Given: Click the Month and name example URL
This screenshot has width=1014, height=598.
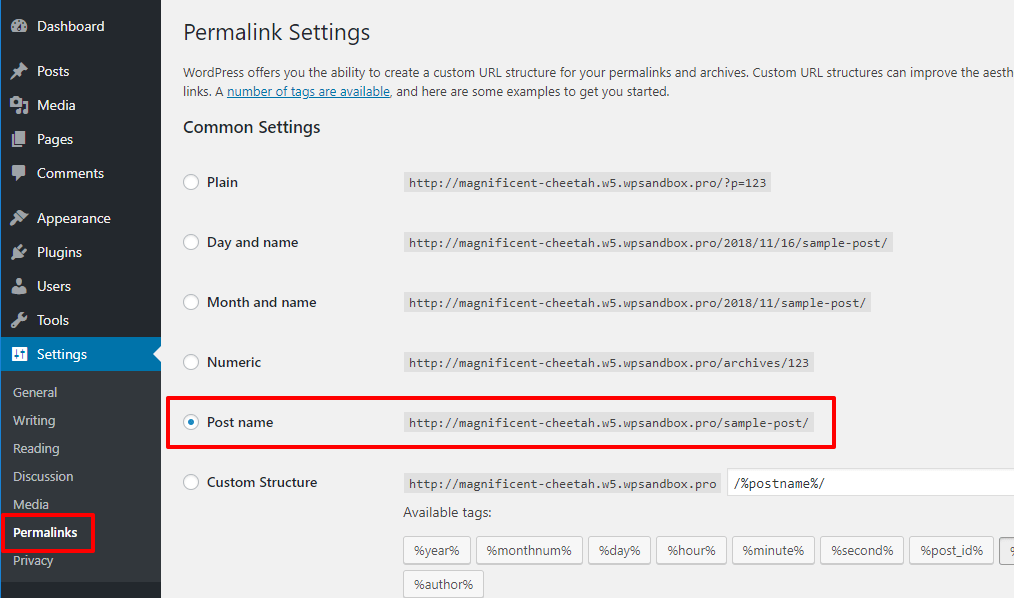Looking at the screenshot, I should click(637, 303).
